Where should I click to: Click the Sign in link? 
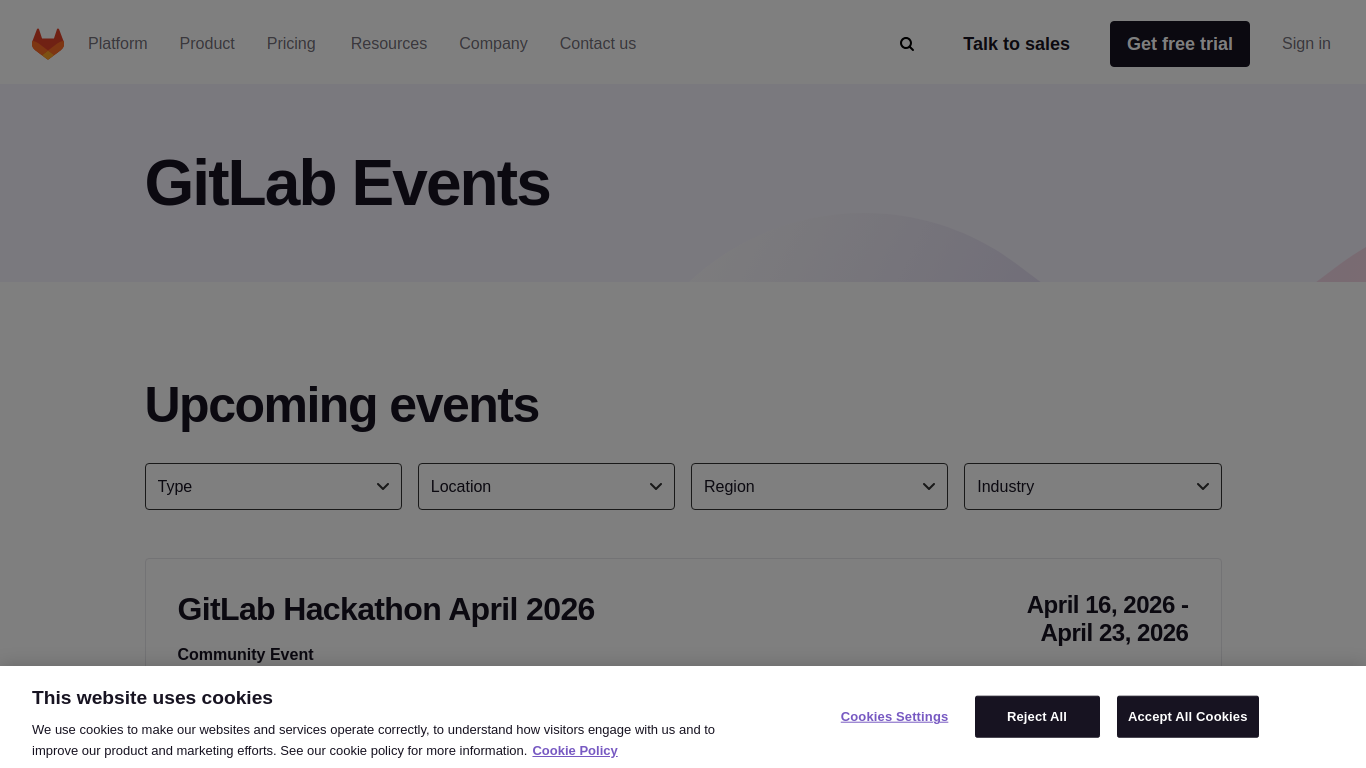[x=1306, y=44]
